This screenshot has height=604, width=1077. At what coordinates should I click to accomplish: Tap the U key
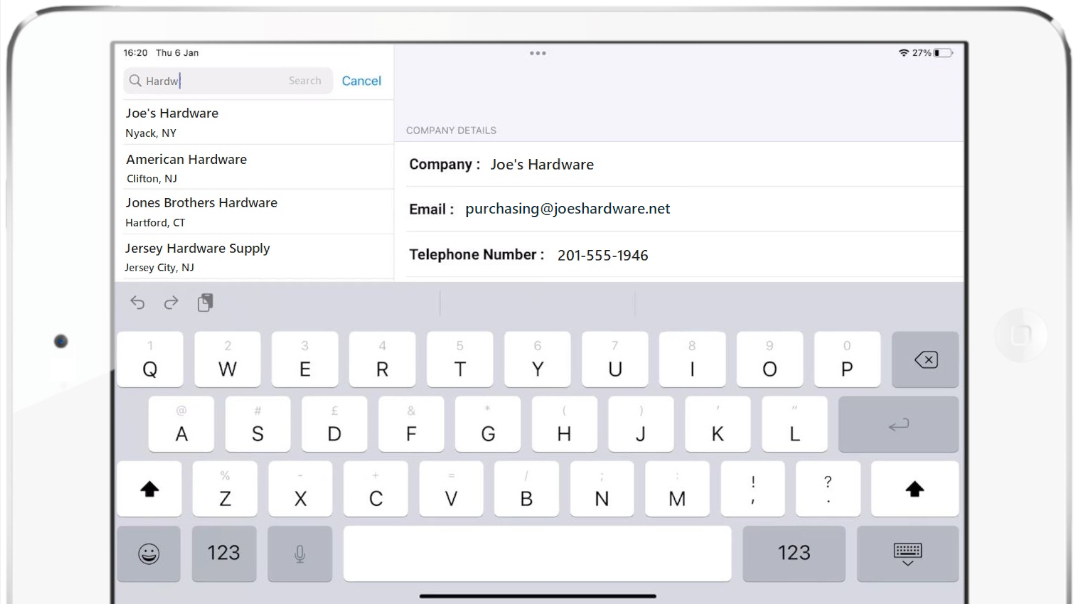coord(615,359)
